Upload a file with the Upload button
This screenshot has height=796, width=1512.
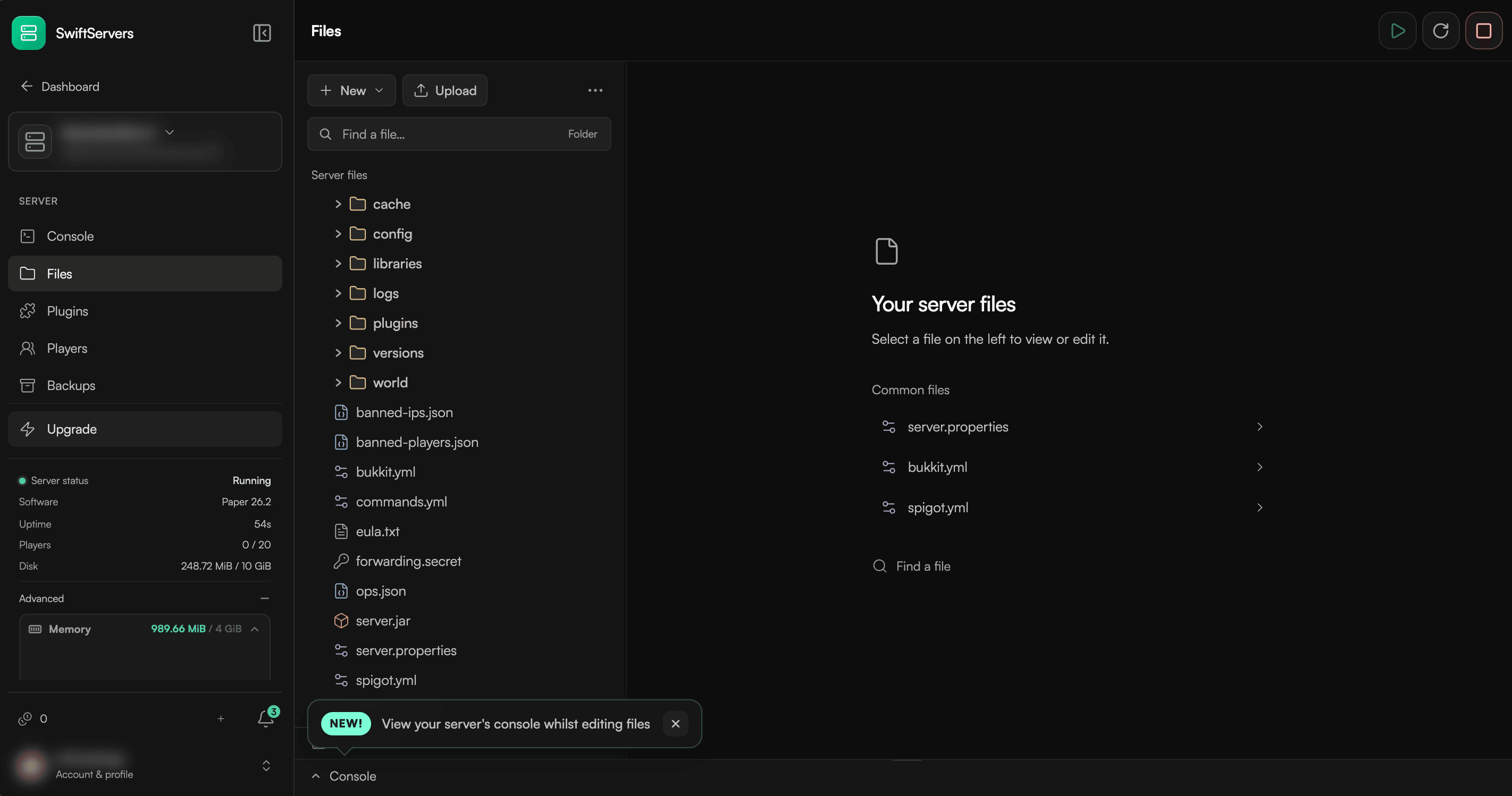tap(445, 90)
